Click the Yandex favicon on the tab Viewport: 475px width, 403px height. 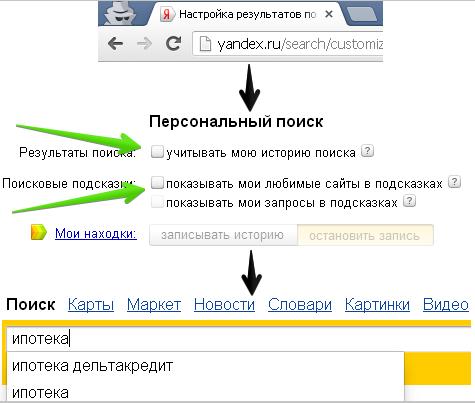click(x=167, y=15)
